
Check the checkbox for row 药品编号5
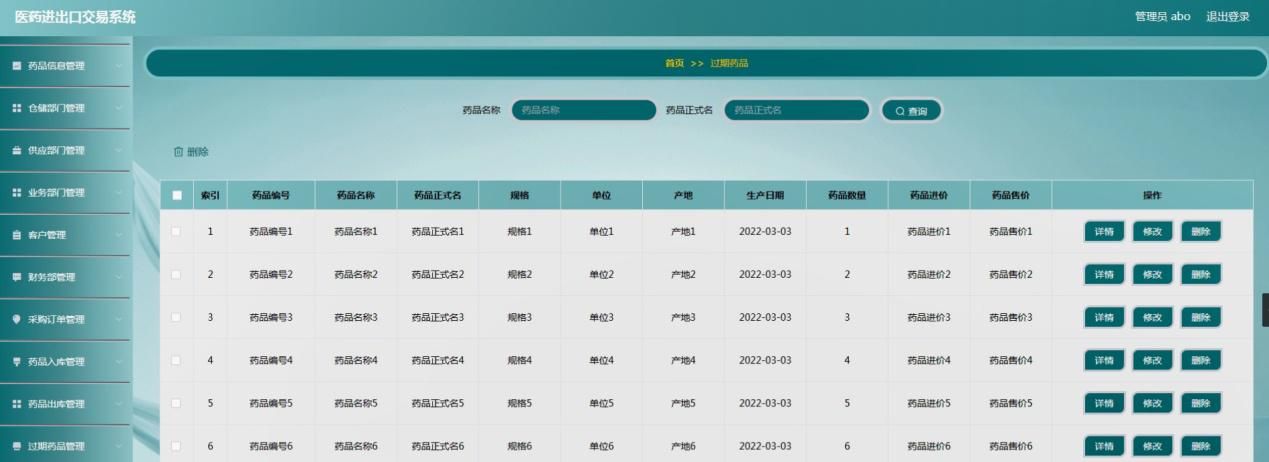177,403
